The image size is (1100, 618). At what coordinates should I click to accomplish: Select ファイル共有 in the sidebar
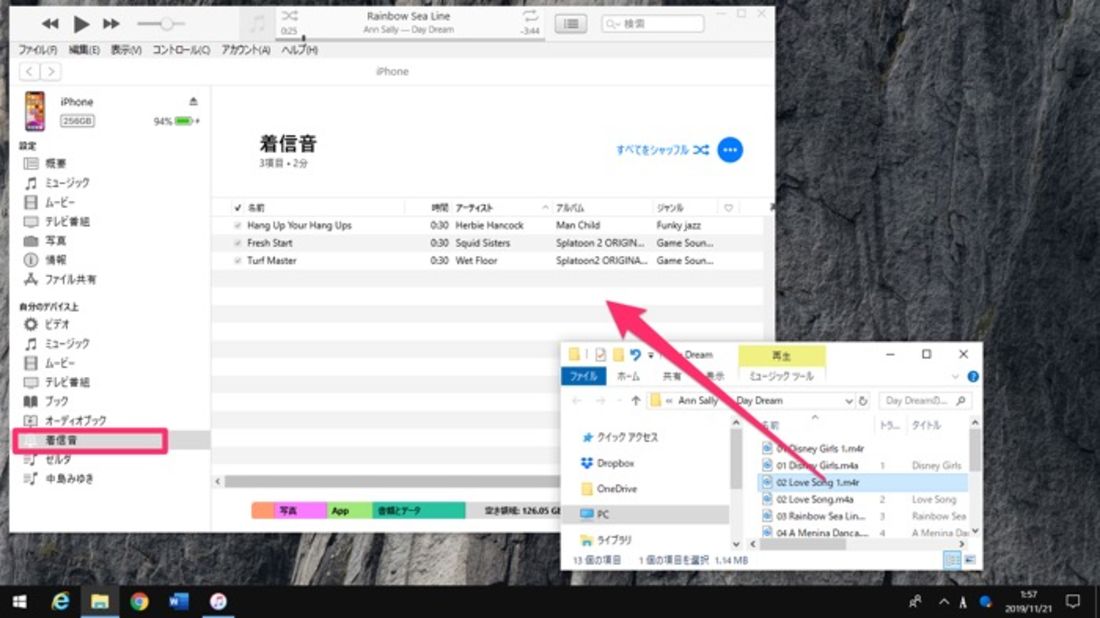(x=70, y=279)
